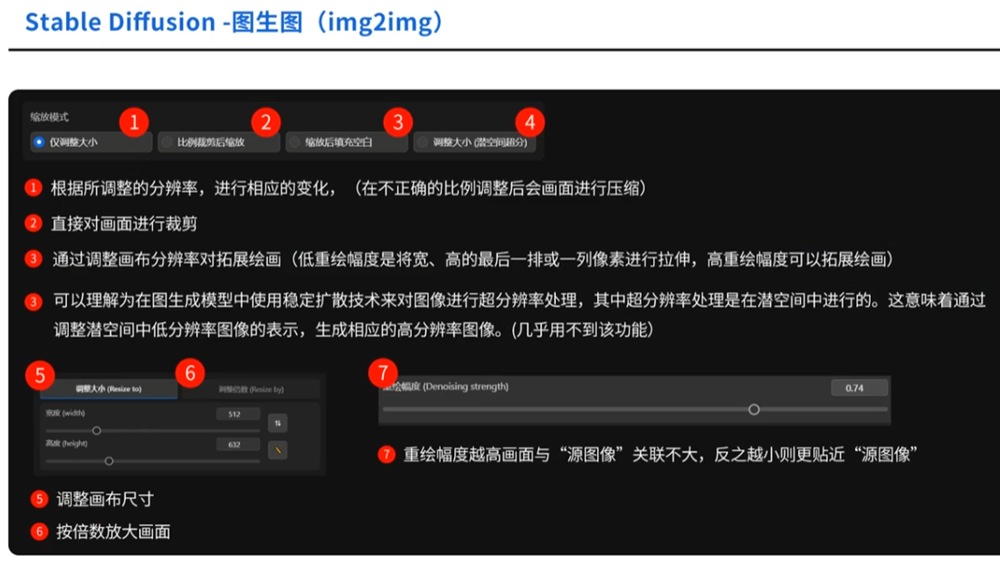This screenshot has width=1000, height=561.
Task: Click the text '直接对画面进行裁剪'
Action: [x=124, y=224]
